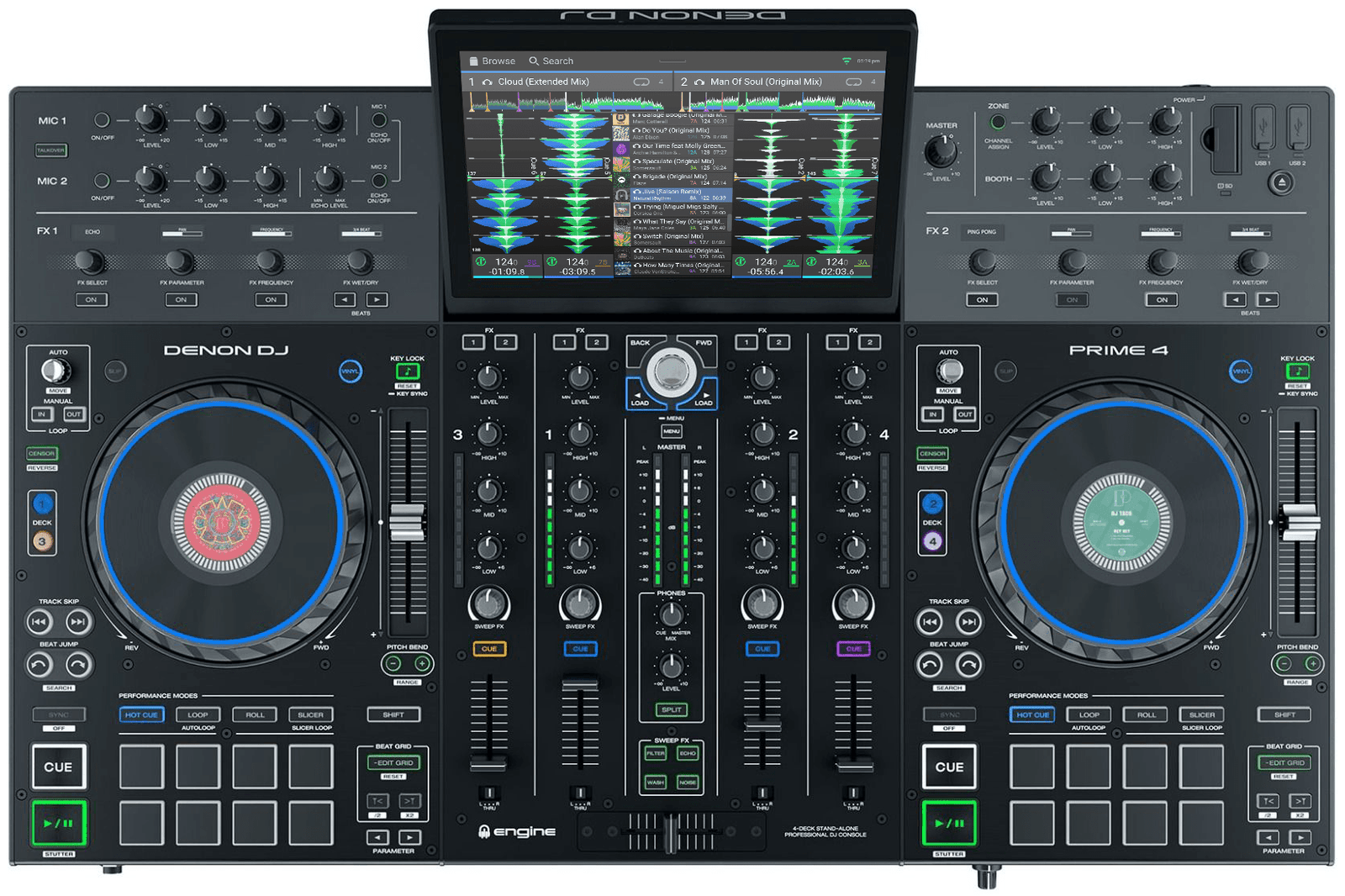Select Roll performance mode on left deck
Screen dimensions: 1345x896
click(255, 714)
